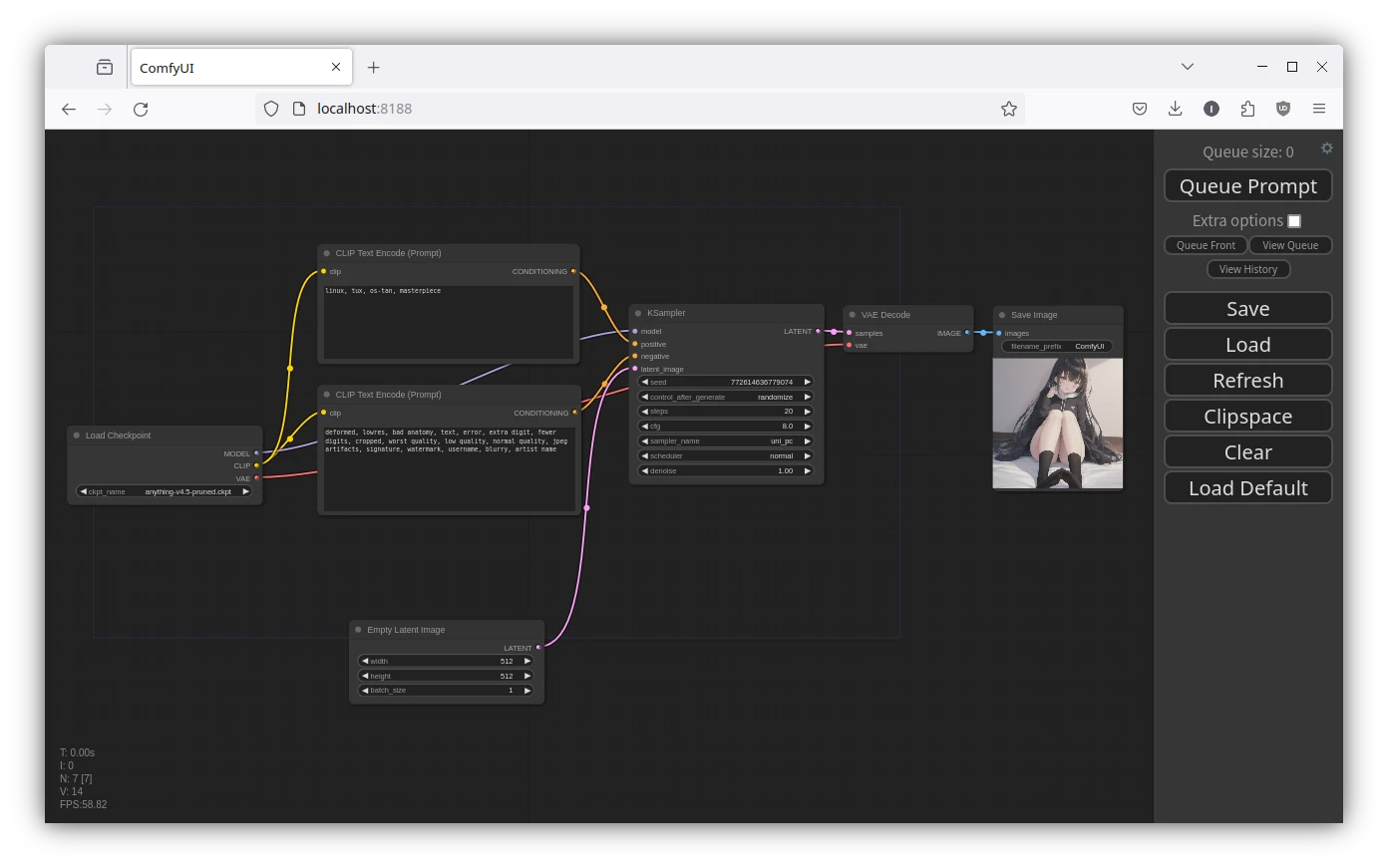The width and height of the screenshot is (1388, 868).
Task: Click the sampler_name uni_pc selector
Action: click(x=725, y=440)
